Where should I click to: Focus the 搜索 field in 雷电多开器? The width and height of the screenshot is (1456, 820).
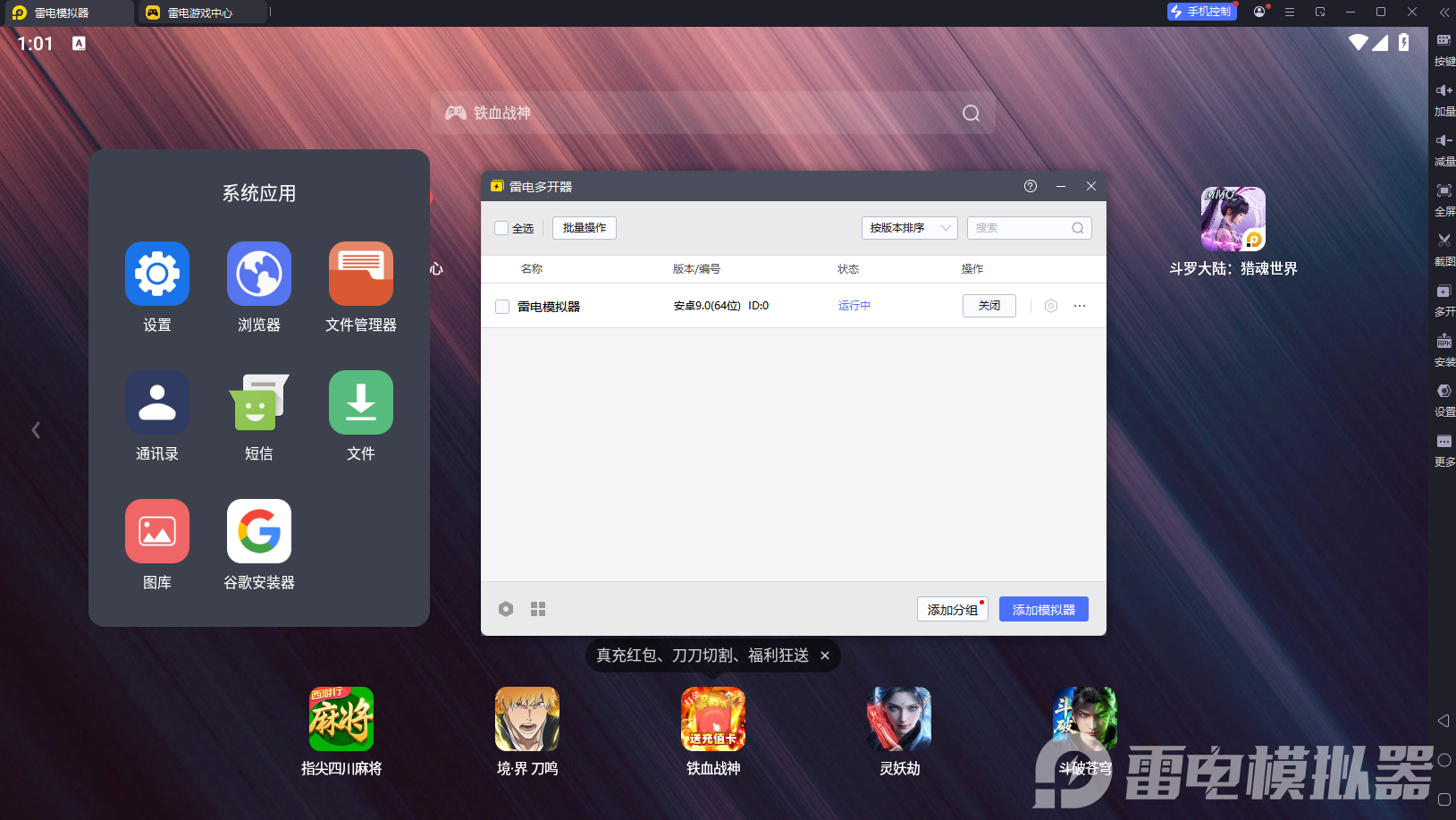click(x=1030, y=228)
